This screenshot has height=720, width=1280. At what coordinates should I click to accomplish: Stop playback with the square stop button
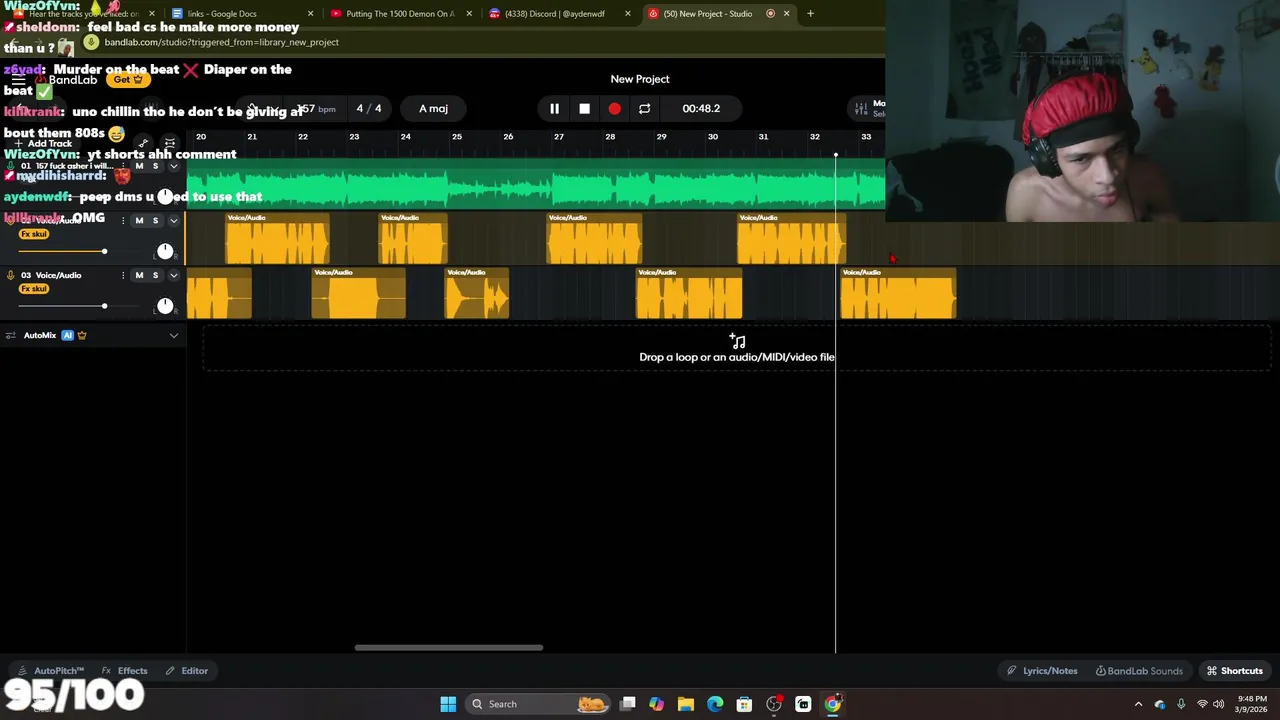[x=584, y=108]
